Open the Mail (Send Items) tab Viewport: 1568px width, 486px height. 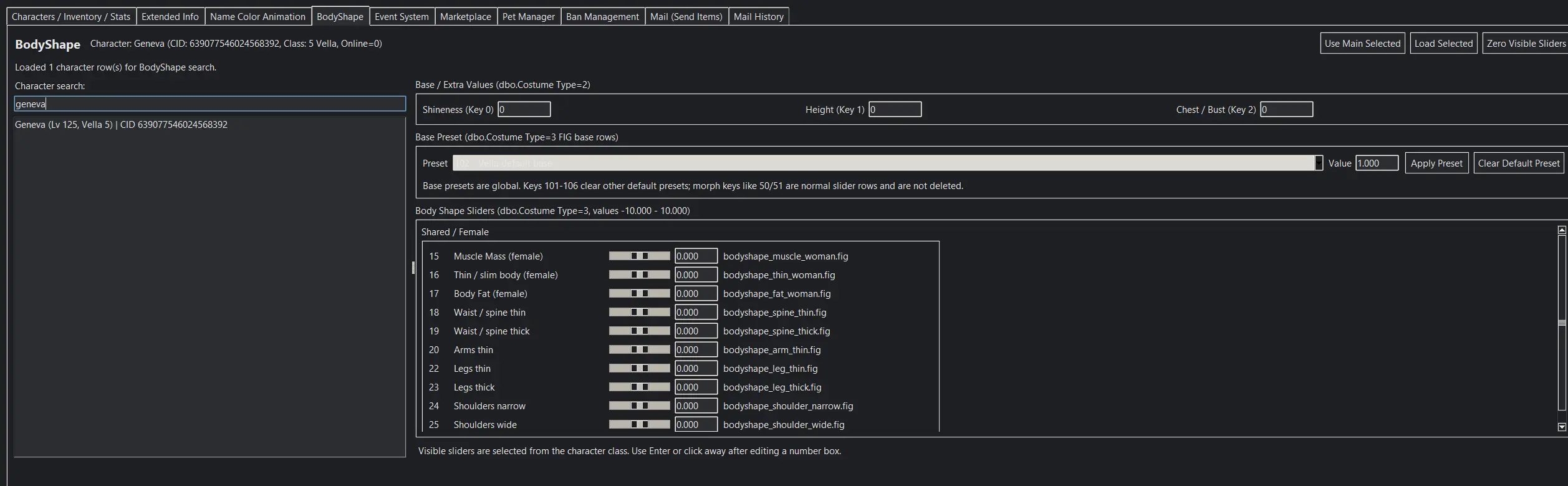coord(686,17)
